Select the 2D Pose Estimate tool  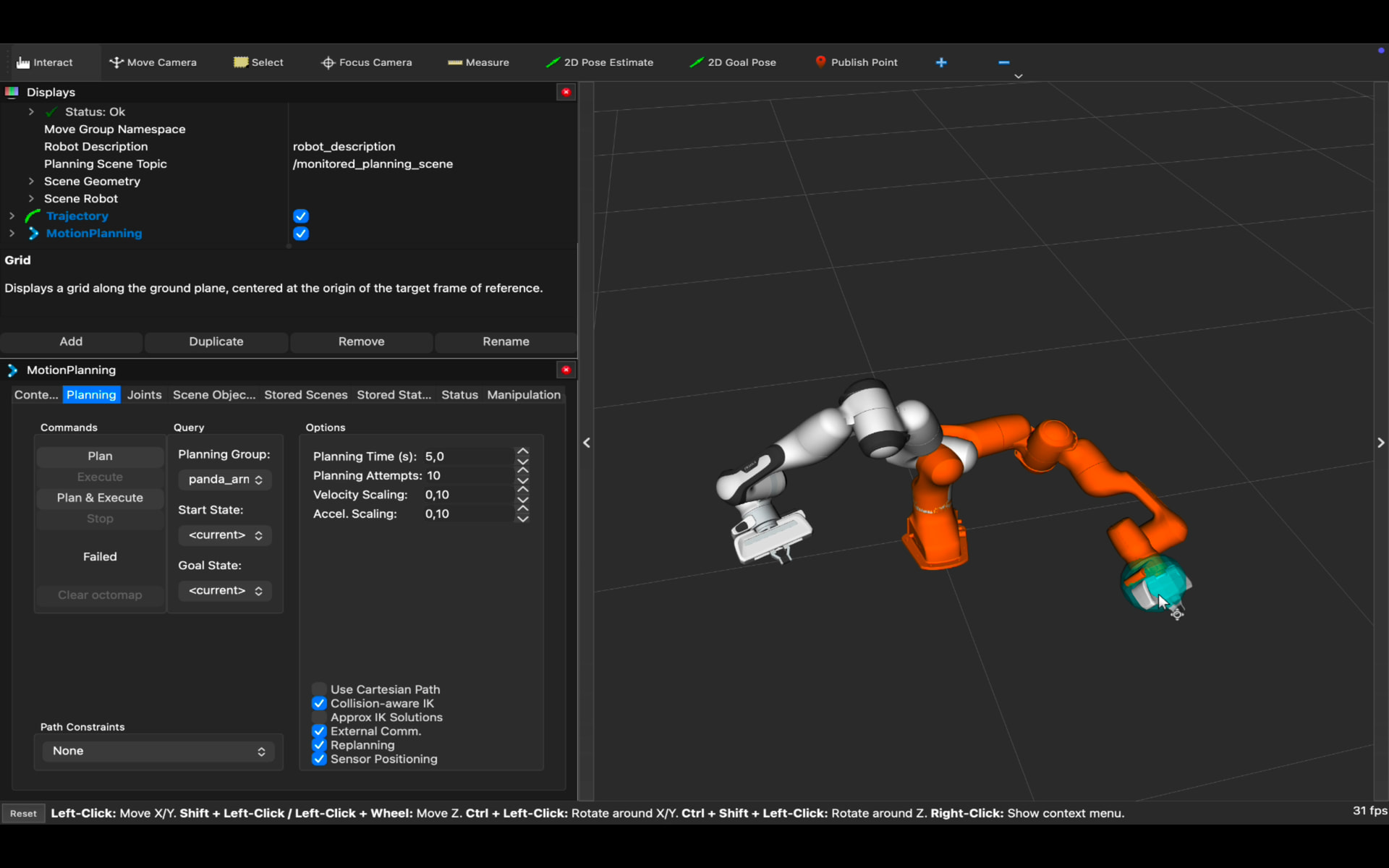pos(600,62)
